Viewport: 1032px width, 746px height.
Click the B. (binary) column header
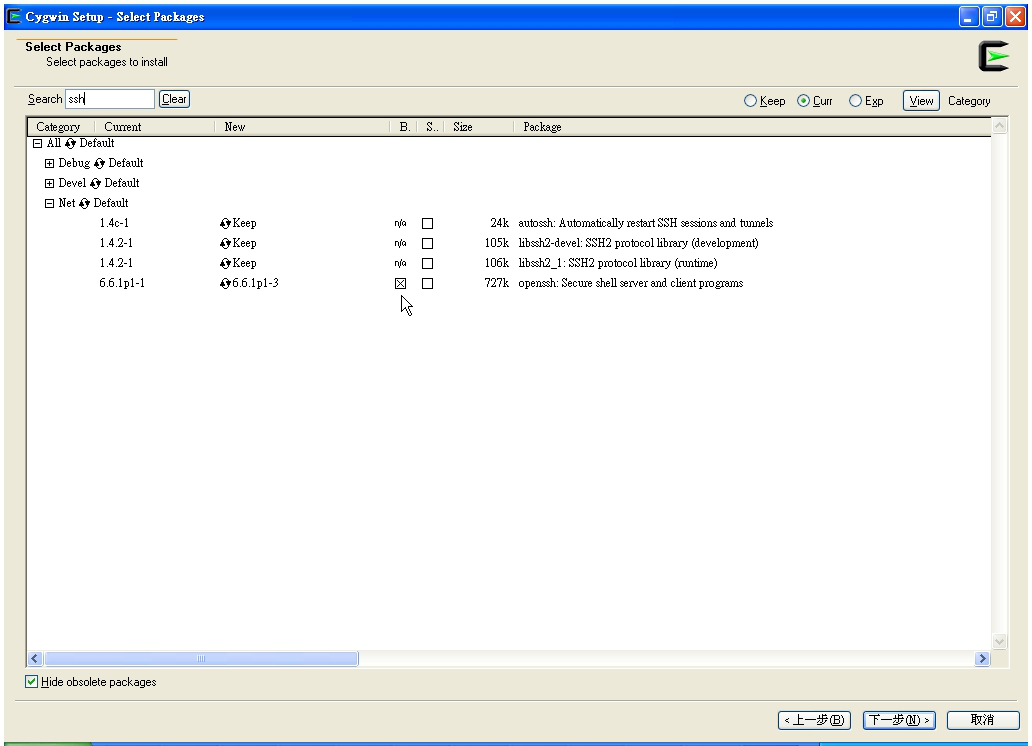pyautogui.click(x=404, y=127)
